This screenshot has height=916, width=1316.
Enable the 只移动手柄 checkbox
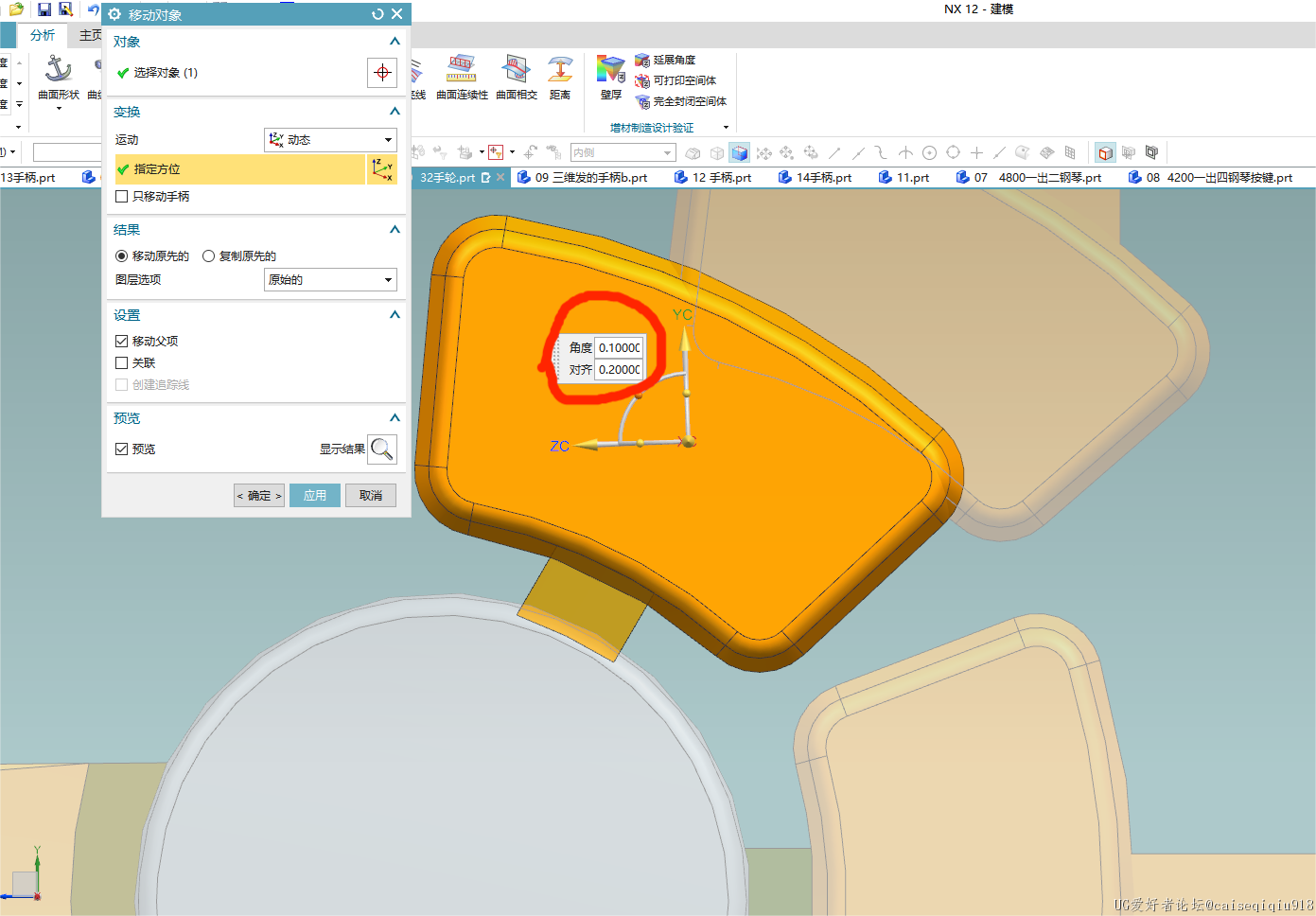(x=121, y=197)
